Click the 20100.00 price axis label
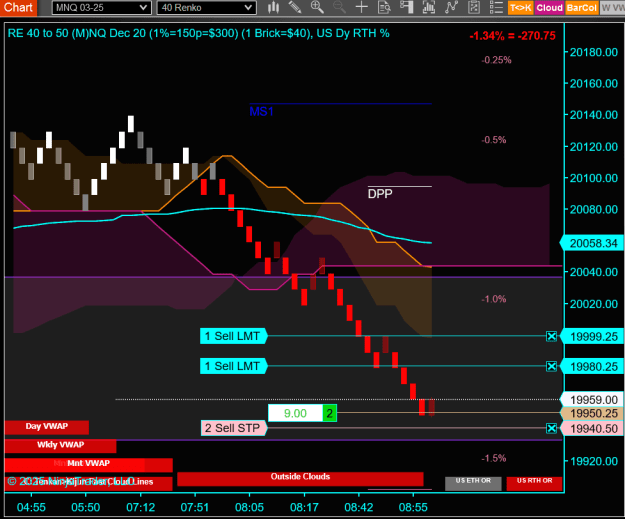625x519 pixels. click(594, 178)
